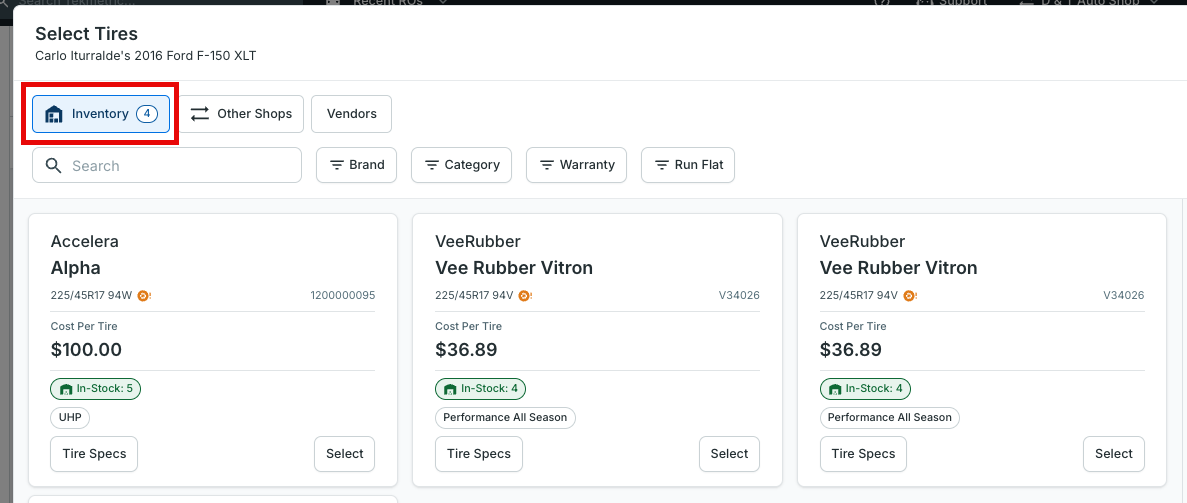Toggle the Run Flat filter
The image size is (1187, 503).
pyautogui.click(x=687, y=165)
